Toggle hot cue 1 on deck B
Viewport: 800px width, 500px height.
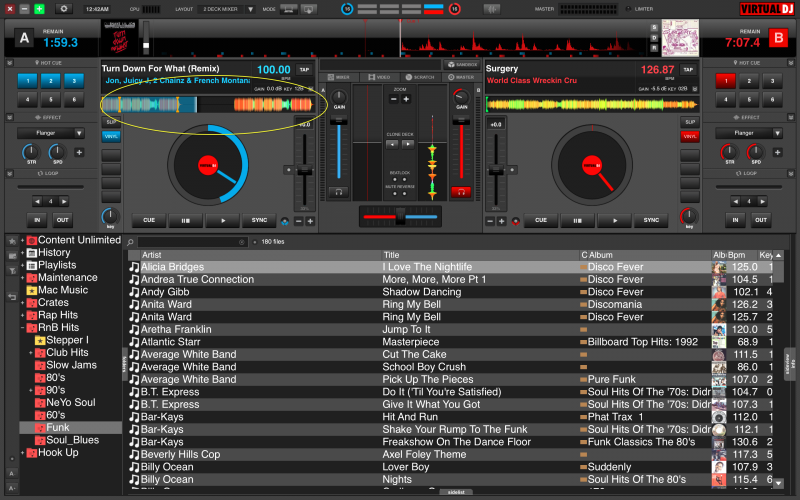click(x=728, y=81)
